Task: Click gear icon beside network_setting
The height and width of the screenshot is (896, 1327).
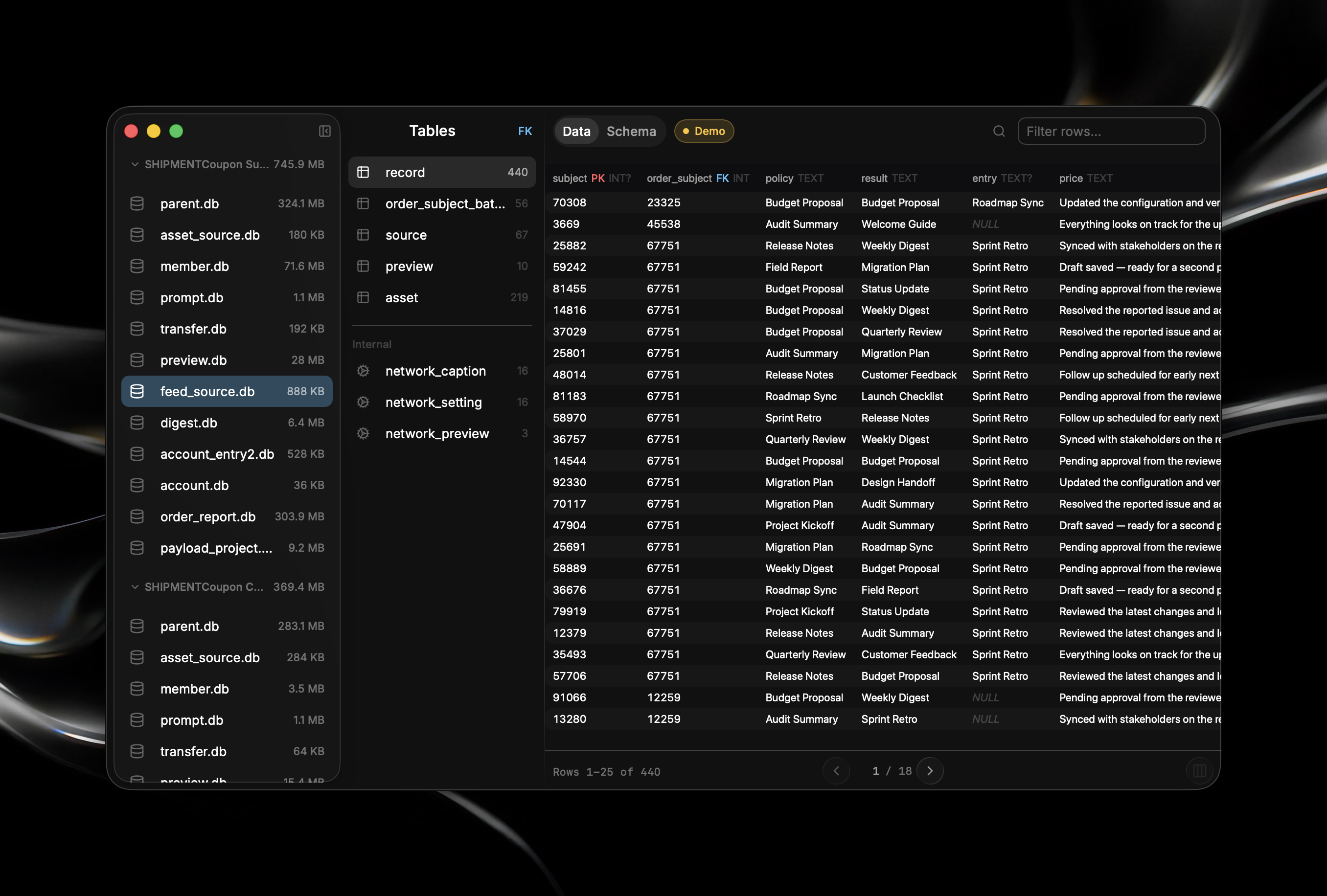Action: click(x=363, y=403)
